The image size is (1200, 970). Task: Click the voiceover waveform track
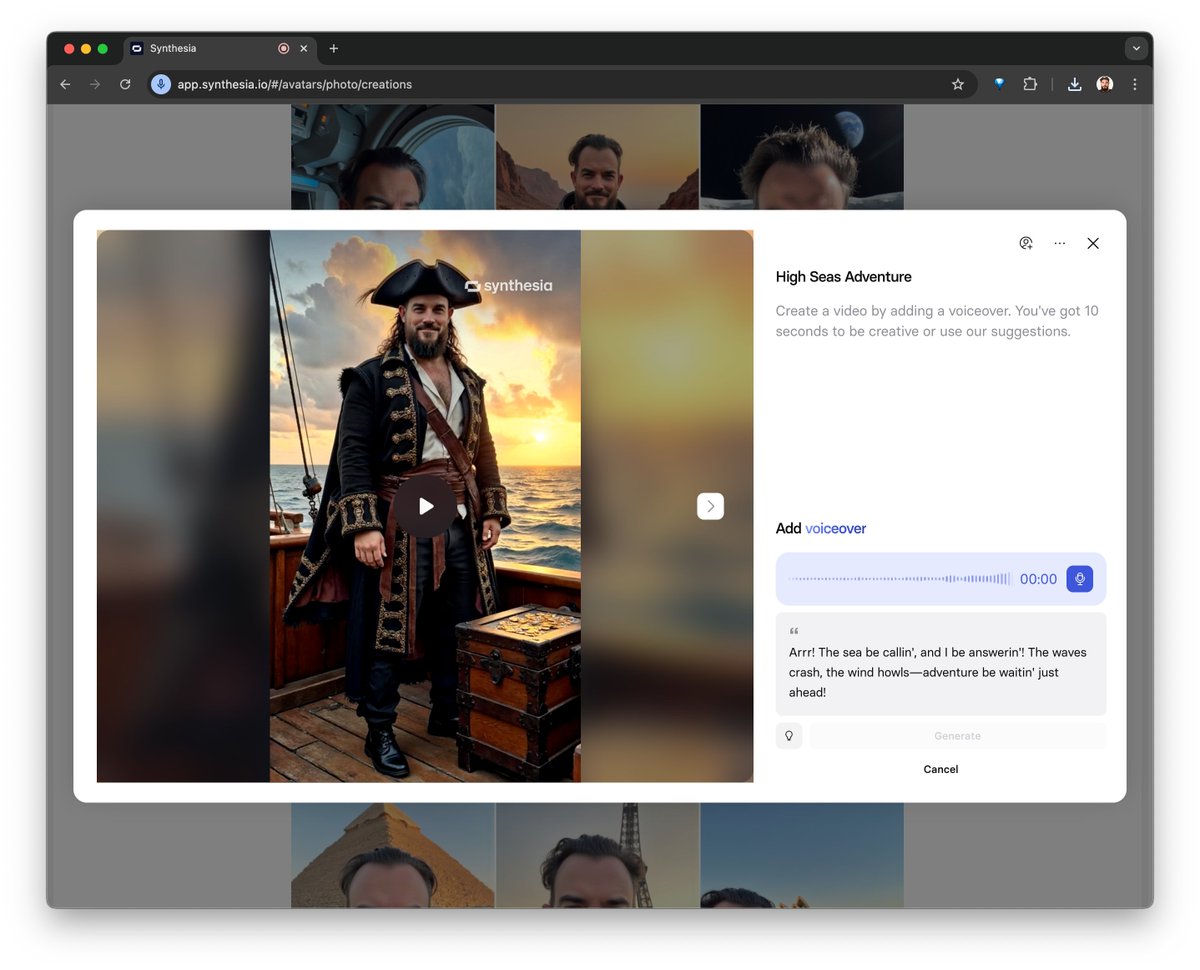click(899, 579)
